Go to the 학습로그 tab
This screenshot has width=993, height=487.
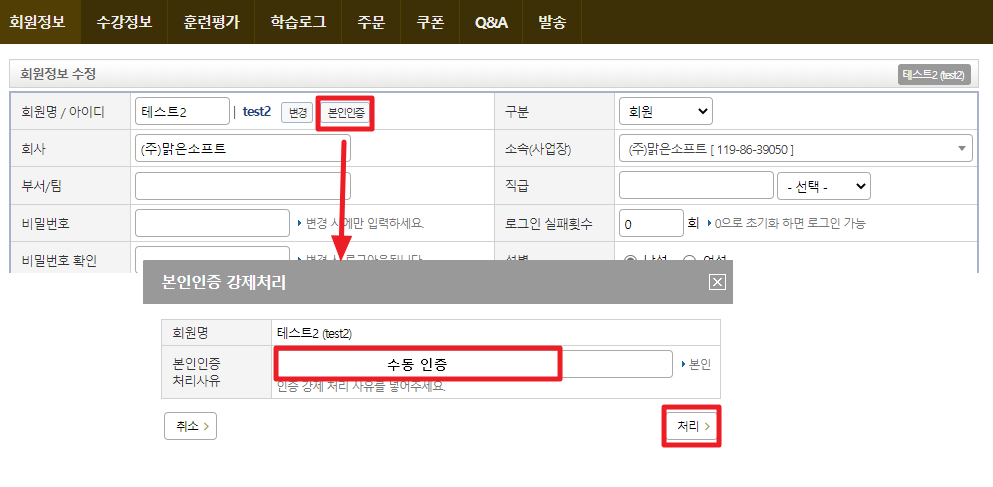[298, 22]
